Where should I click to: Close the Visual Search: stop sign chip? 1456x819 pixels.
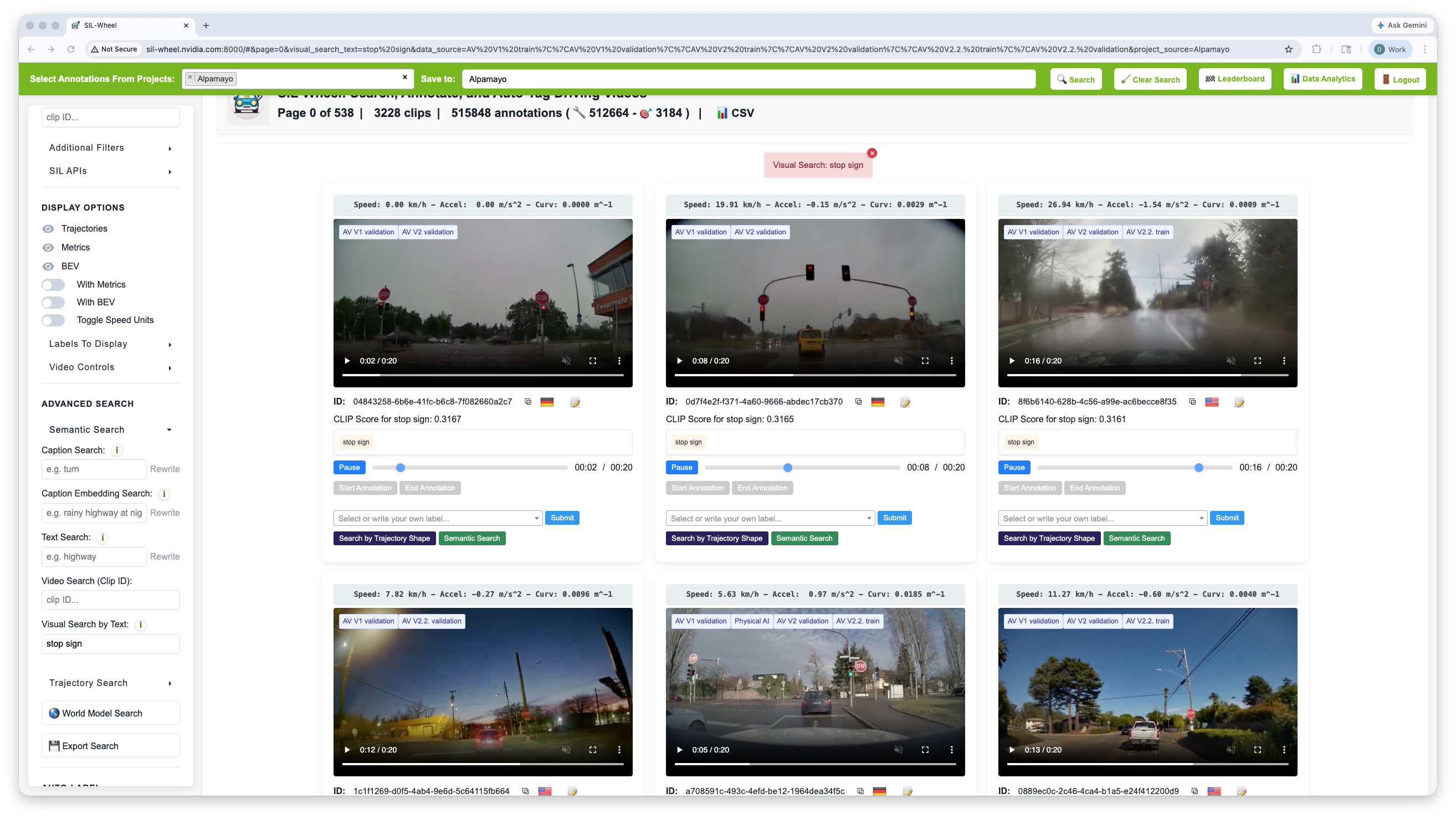point(872,153)
